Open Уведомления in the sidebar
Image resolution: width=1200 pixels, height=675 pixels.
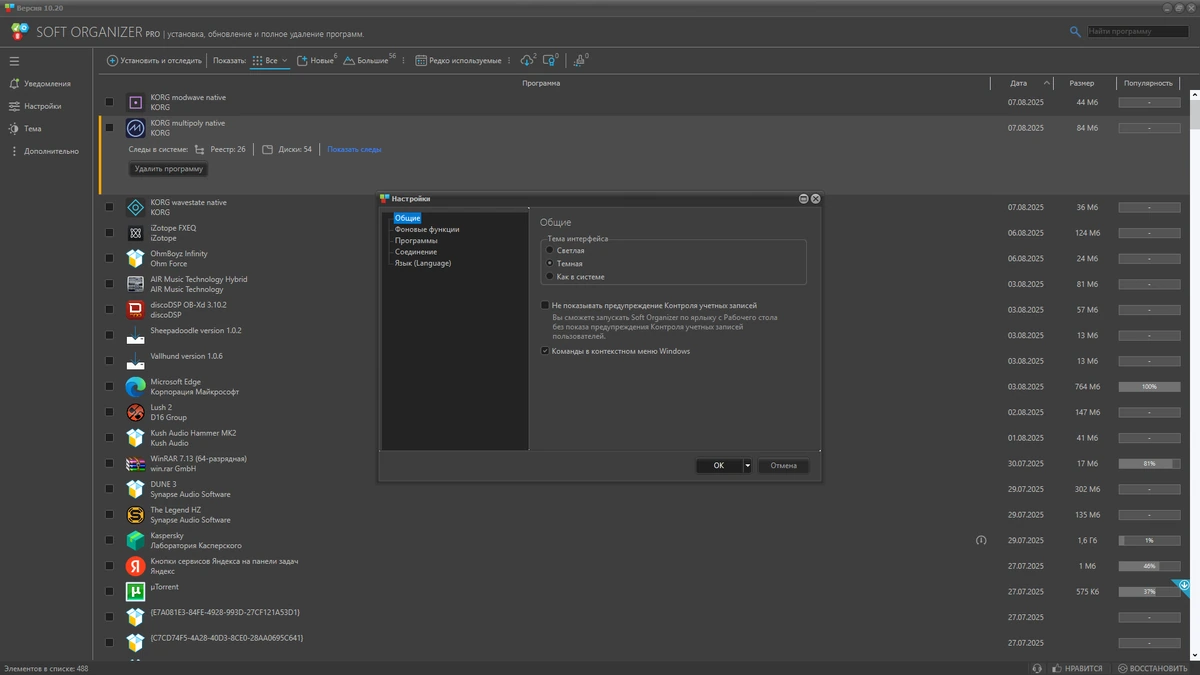(x=40, y=84)
